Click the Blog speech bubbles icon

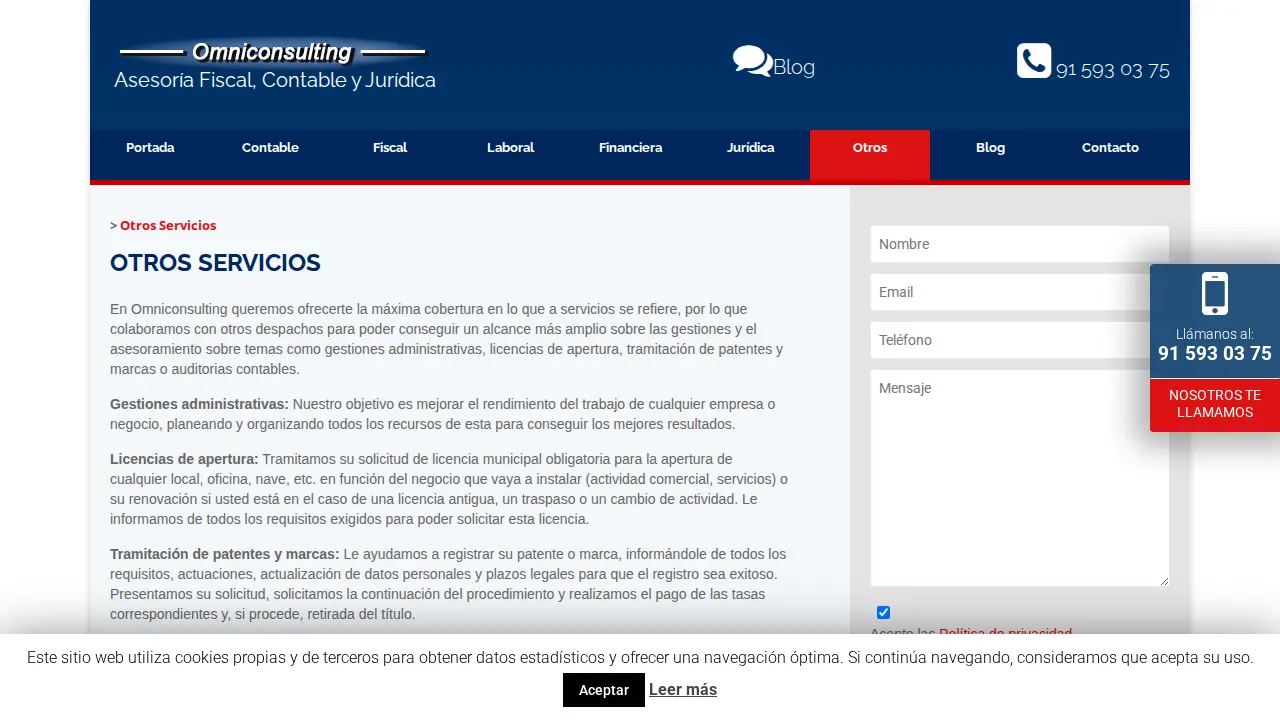[x=752, y=61]
